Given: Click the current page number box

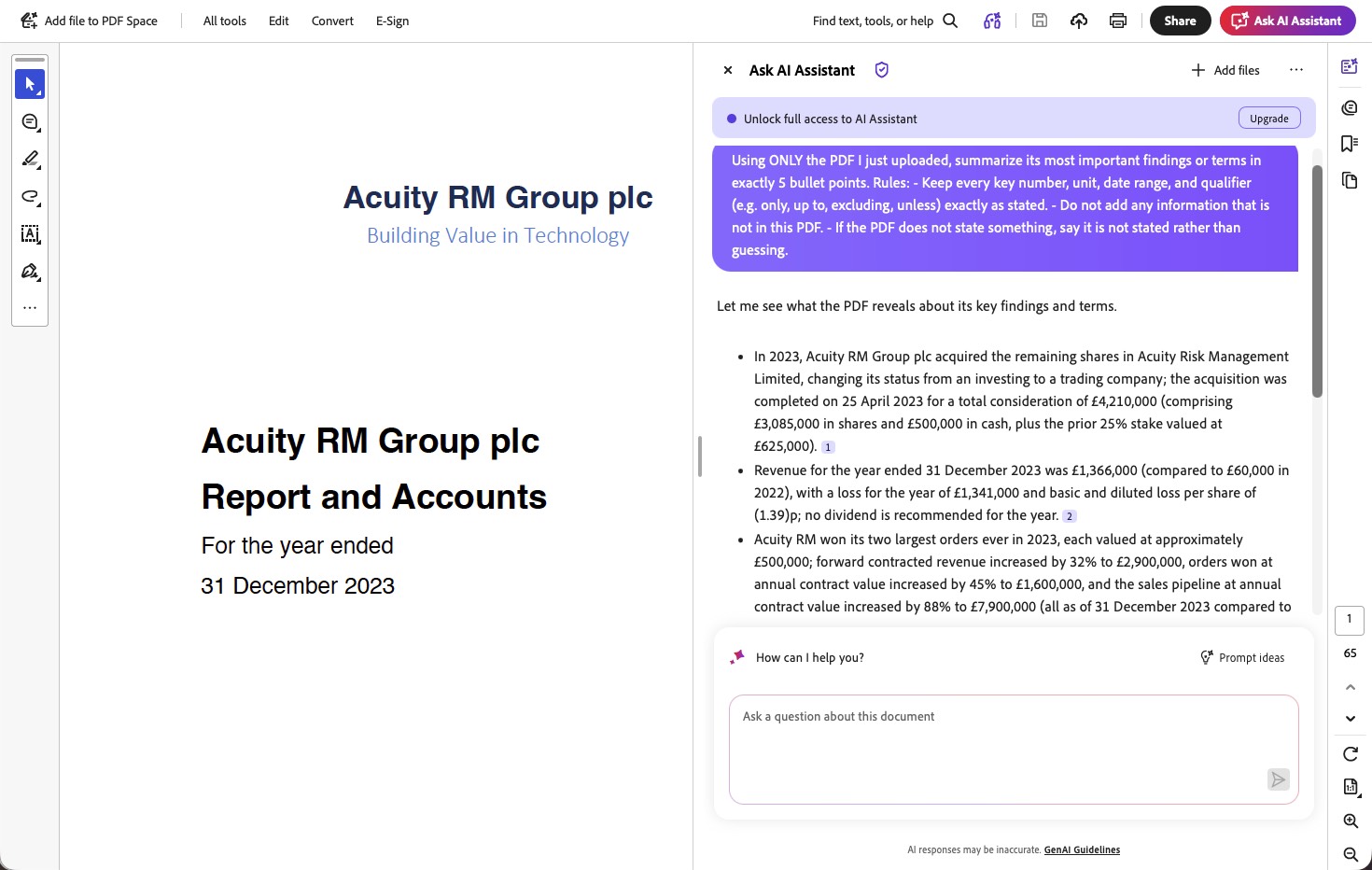Looking at the screenshot, I should (x=1350, y=620).
